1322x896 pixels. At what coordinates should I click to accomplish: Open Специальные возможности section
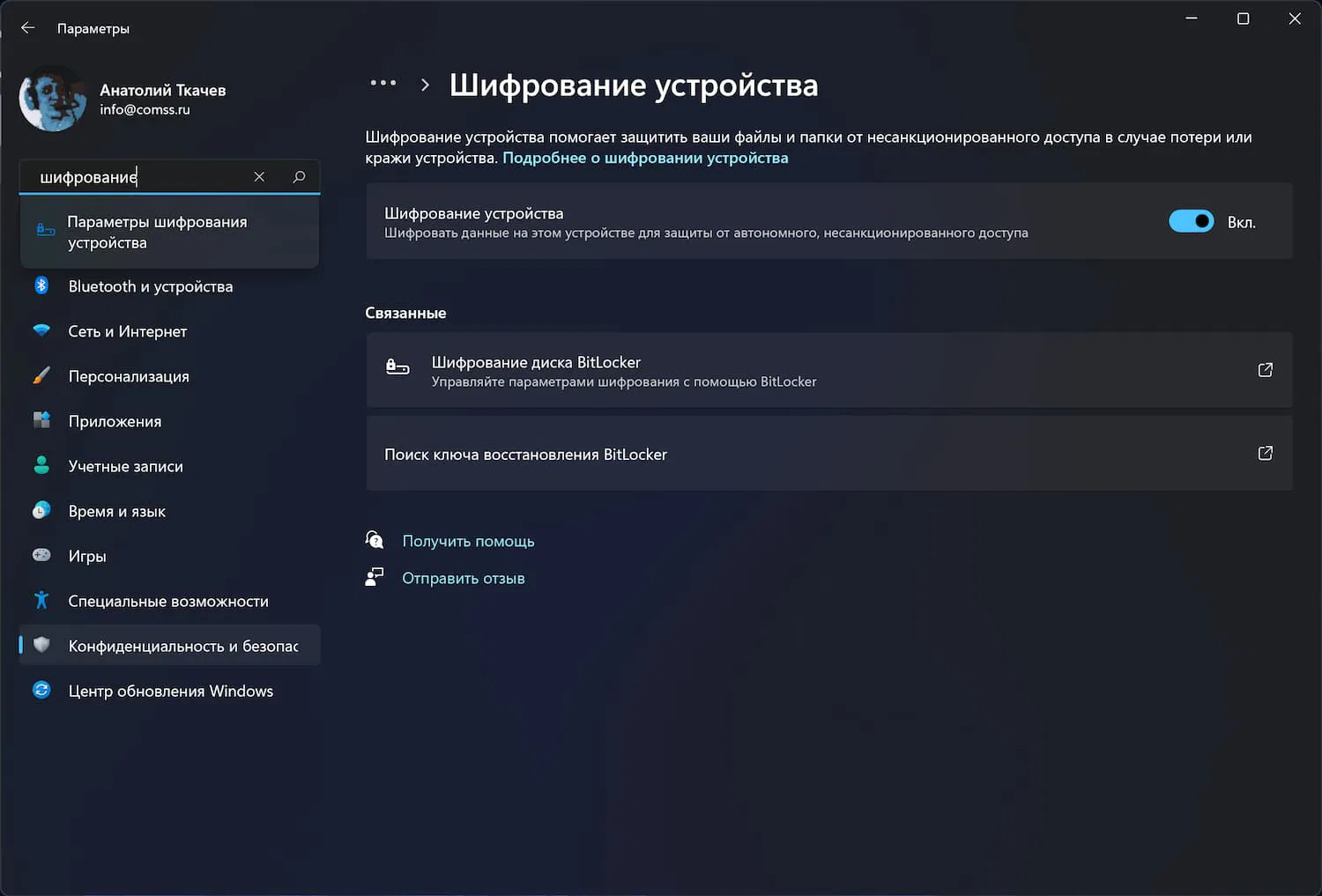pos(169,601)
